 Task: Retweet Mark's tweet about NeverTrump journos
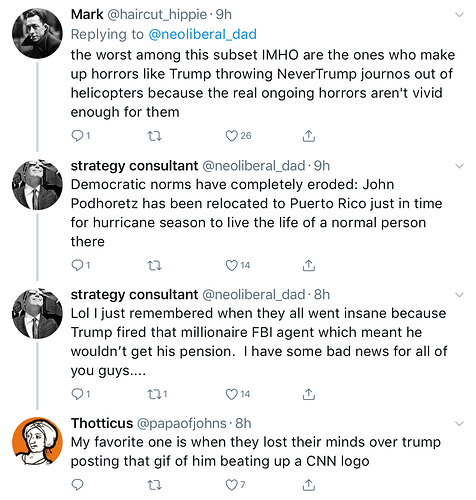coord(155,136)
